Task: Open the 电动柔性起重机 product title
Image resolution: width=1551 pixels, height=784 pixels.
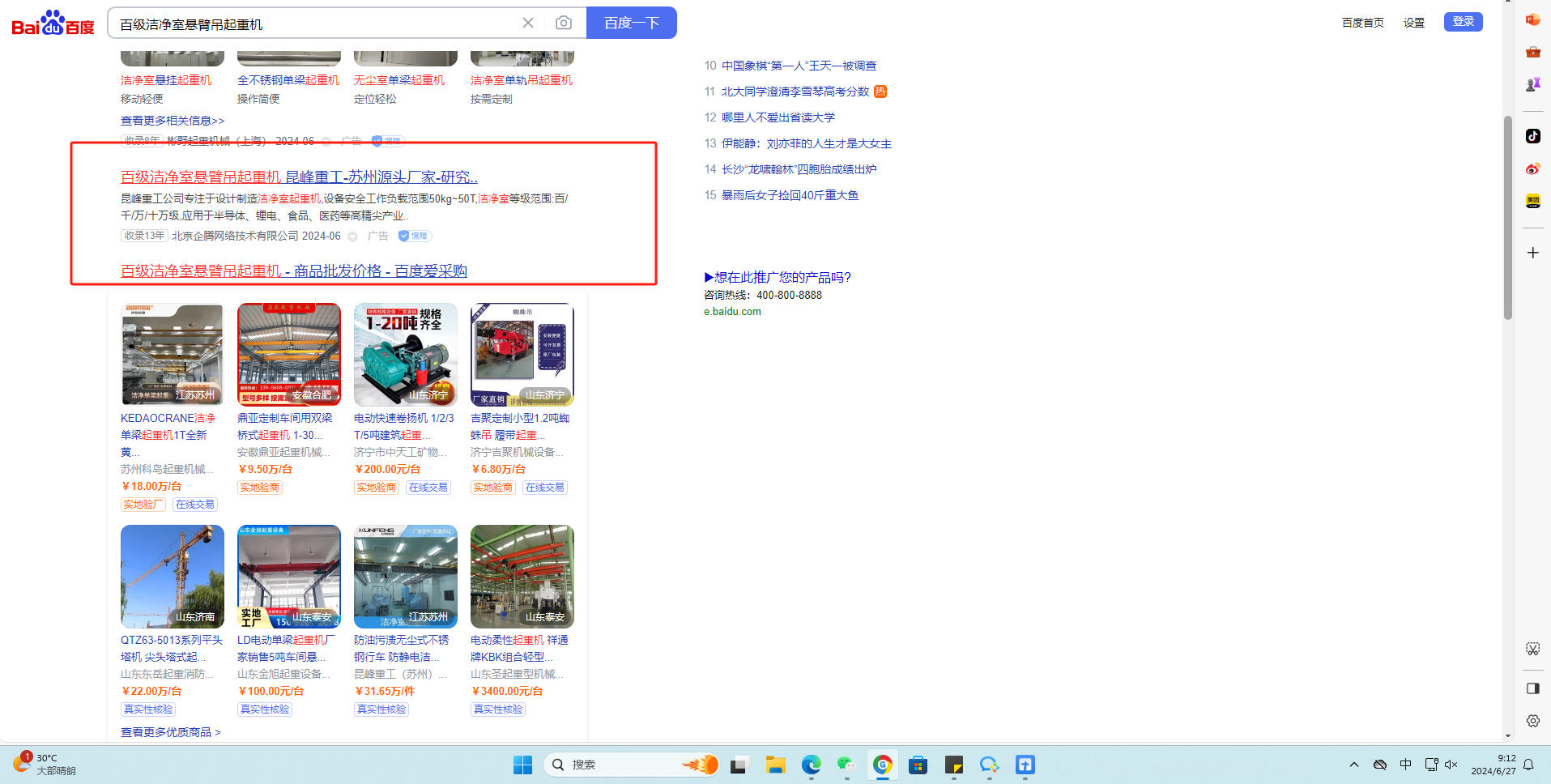Action: coord(519,648)
